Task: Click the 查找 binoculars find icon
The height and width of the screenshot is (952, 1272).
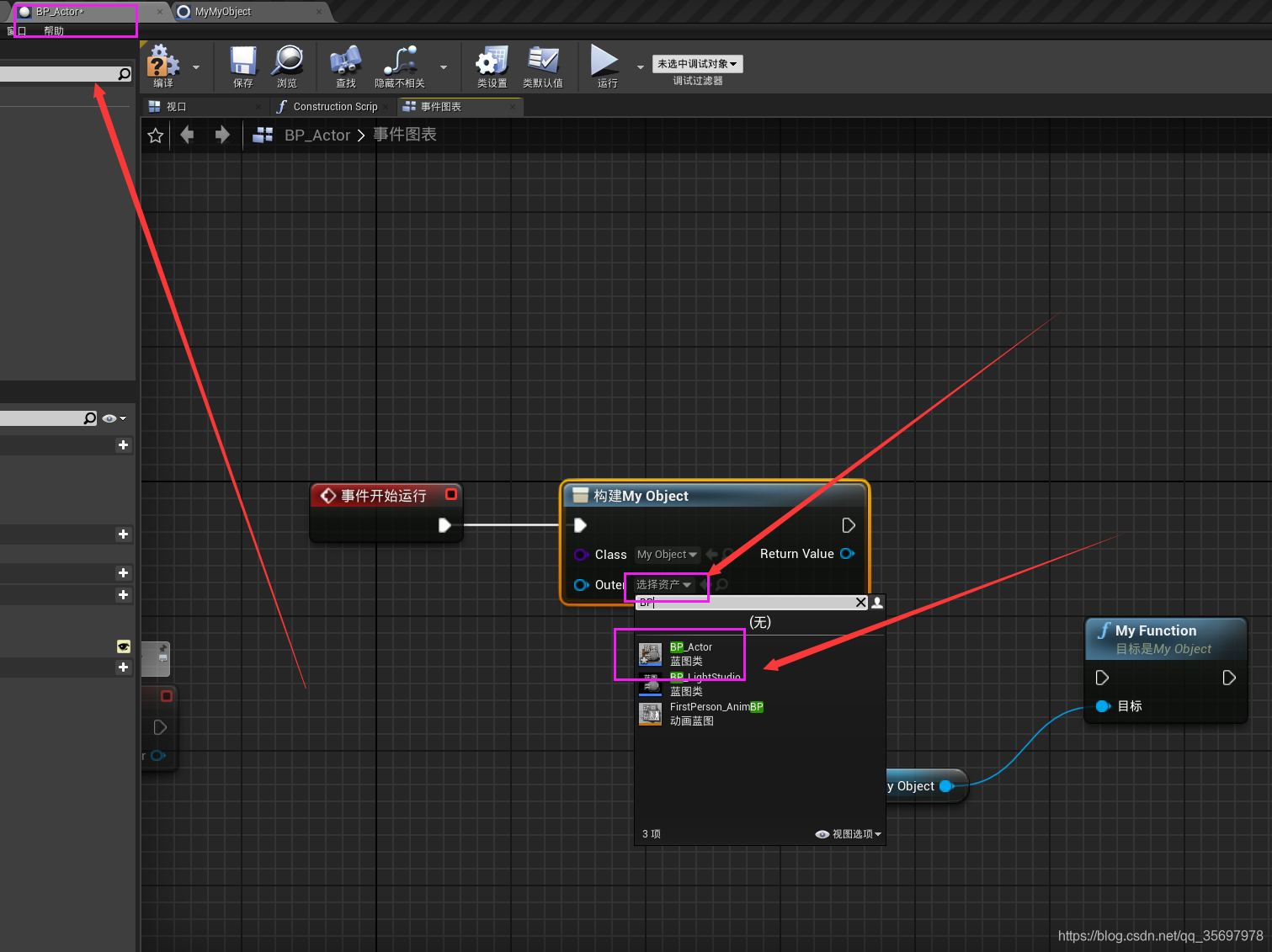Action: [x=345, y=66]
